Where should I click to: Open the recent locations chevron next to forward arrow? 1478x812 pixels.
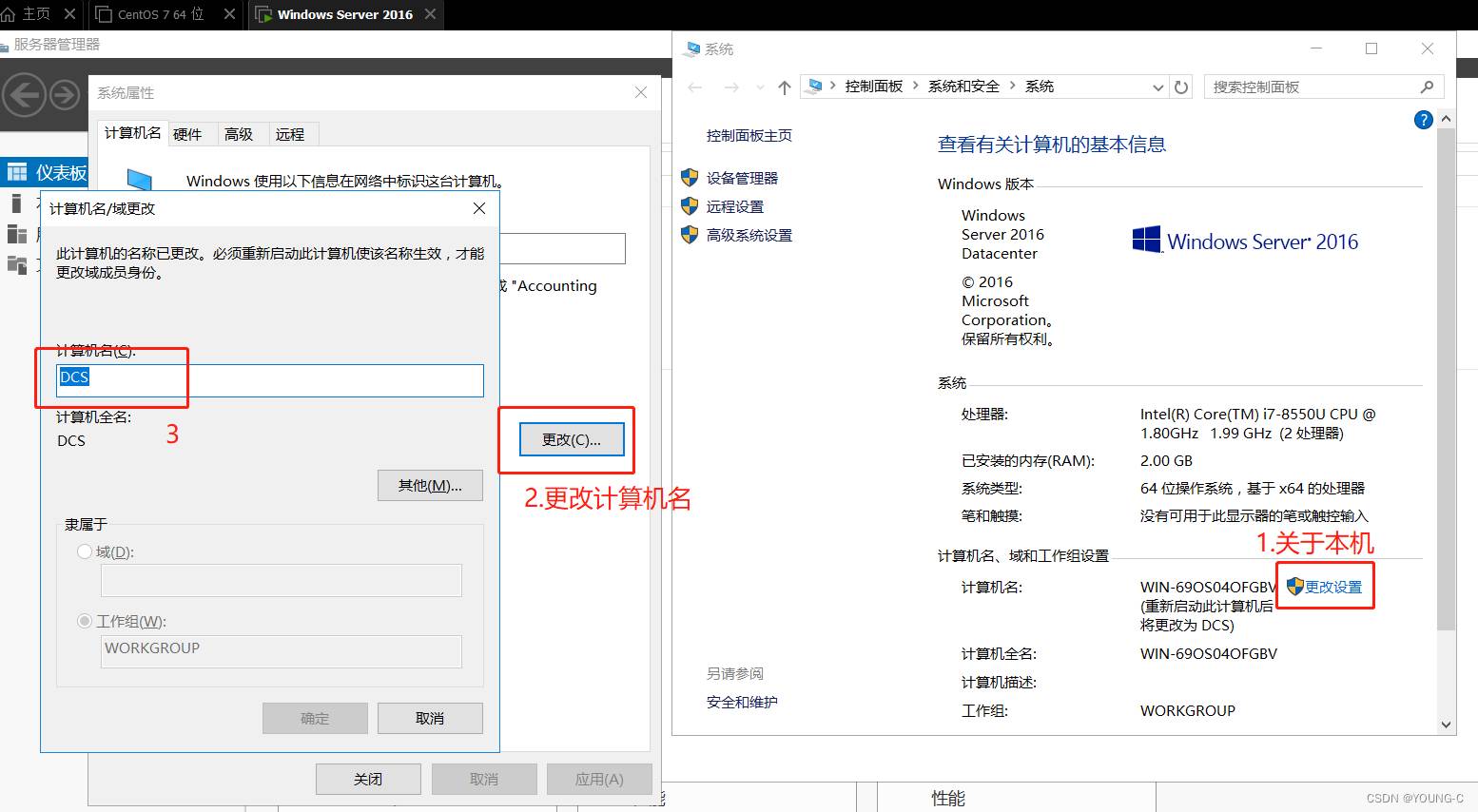click(760, 87)
